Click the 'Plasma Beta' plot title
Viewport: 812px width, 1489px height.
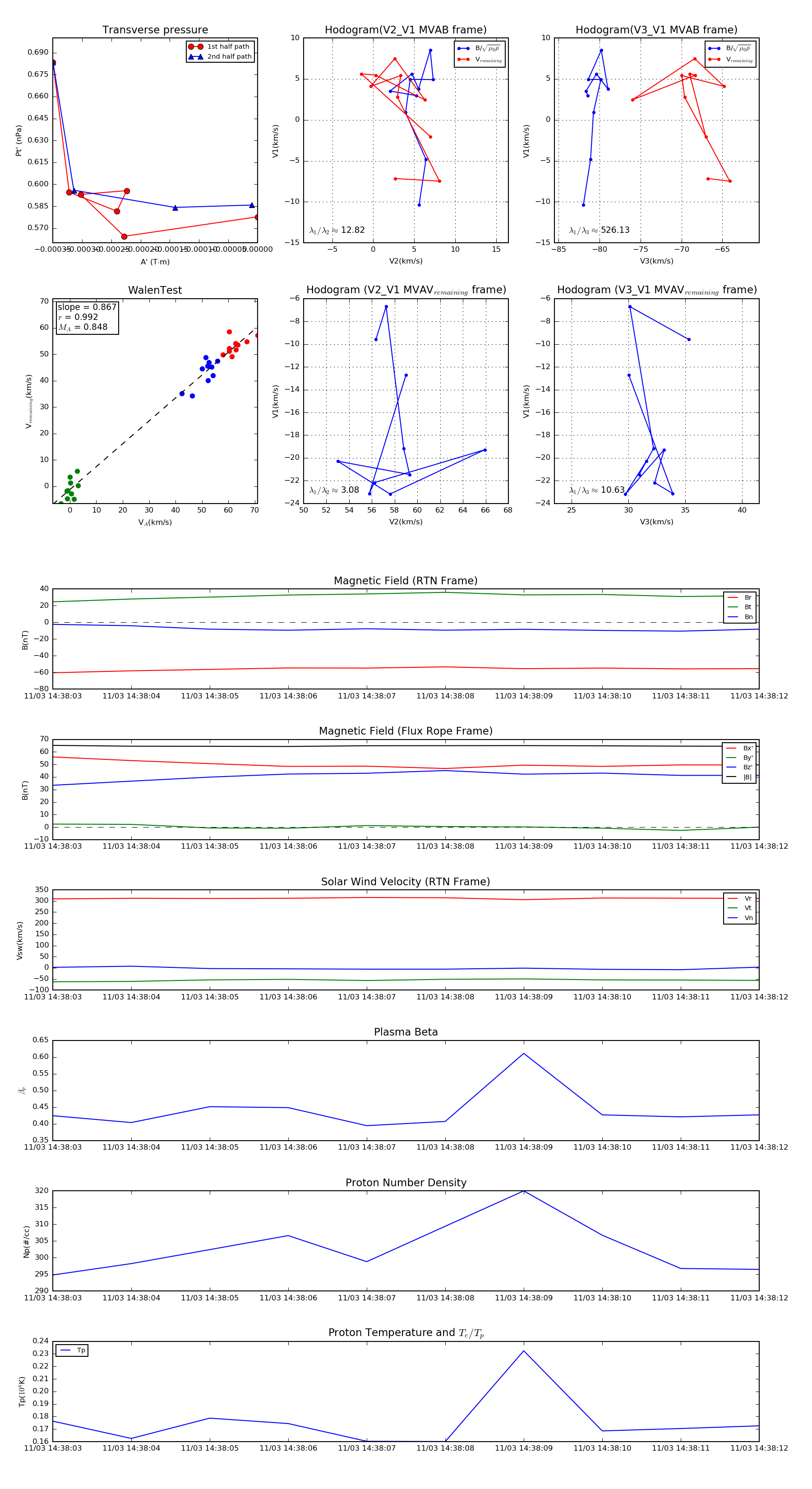406,1032
